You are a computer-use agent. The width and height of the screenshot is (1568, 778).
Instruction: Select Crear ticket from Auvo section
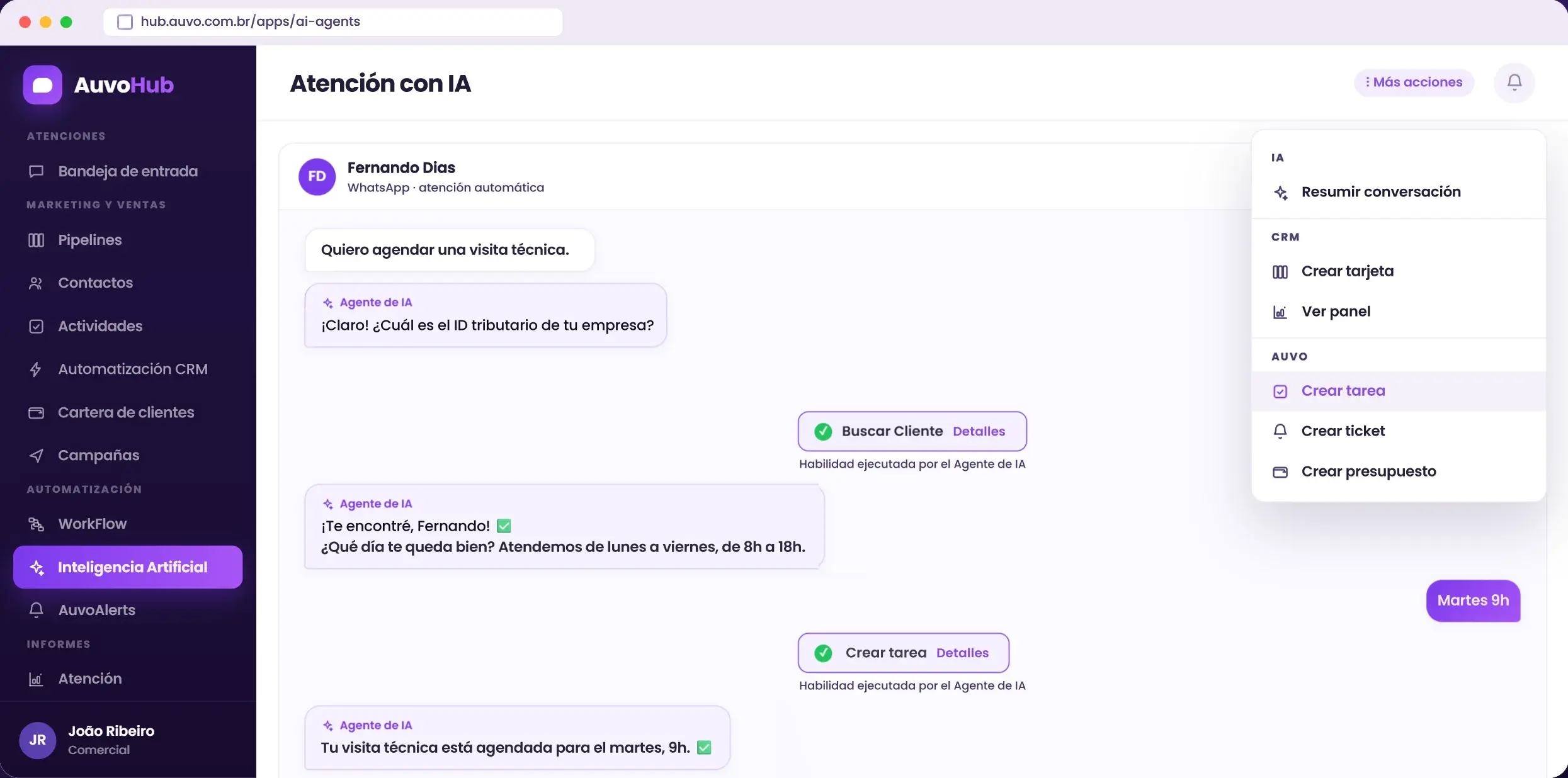[1399, 431]
